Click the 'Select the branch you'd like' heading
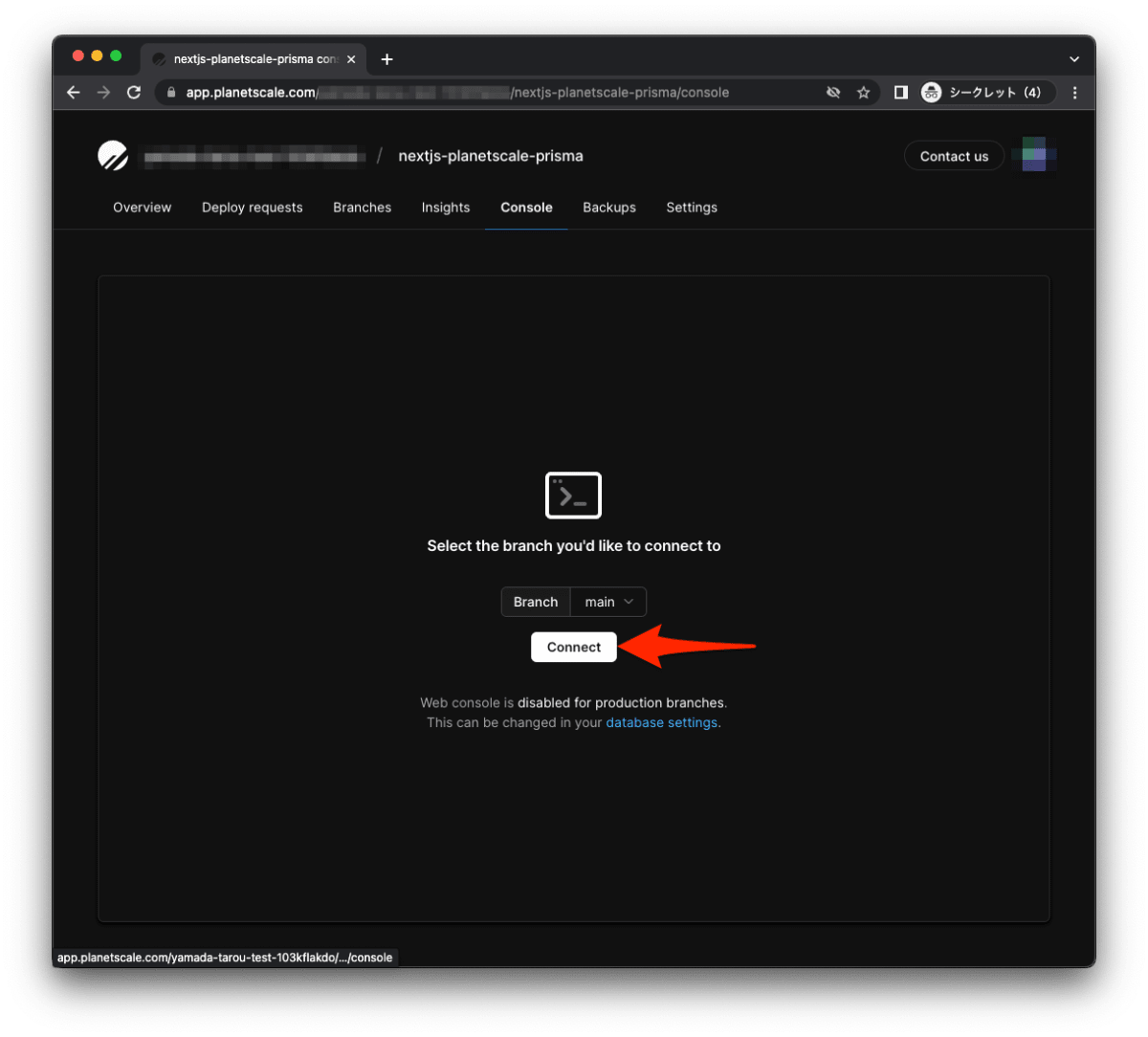Screen dimensions: 1148x1037 [574, 545]
